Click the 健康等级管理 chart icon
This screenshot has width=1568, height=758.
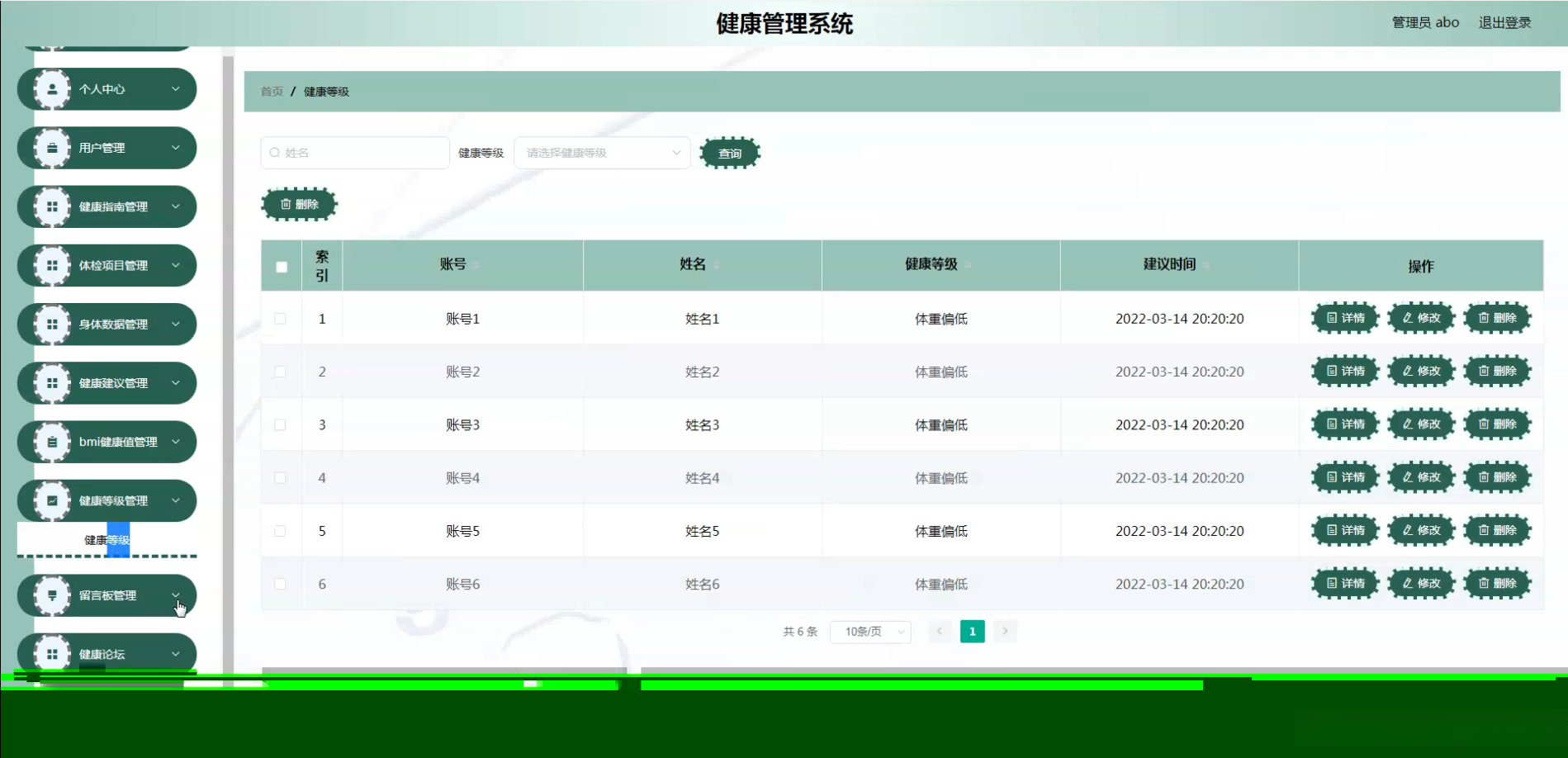(x=52, y=500)
